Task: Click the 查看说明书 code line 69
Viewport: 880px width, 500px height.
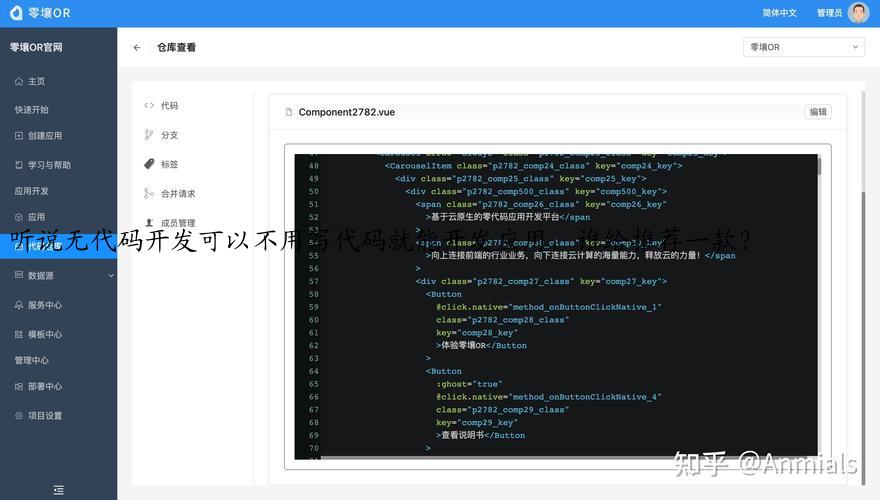Action: tap(480, 435)
